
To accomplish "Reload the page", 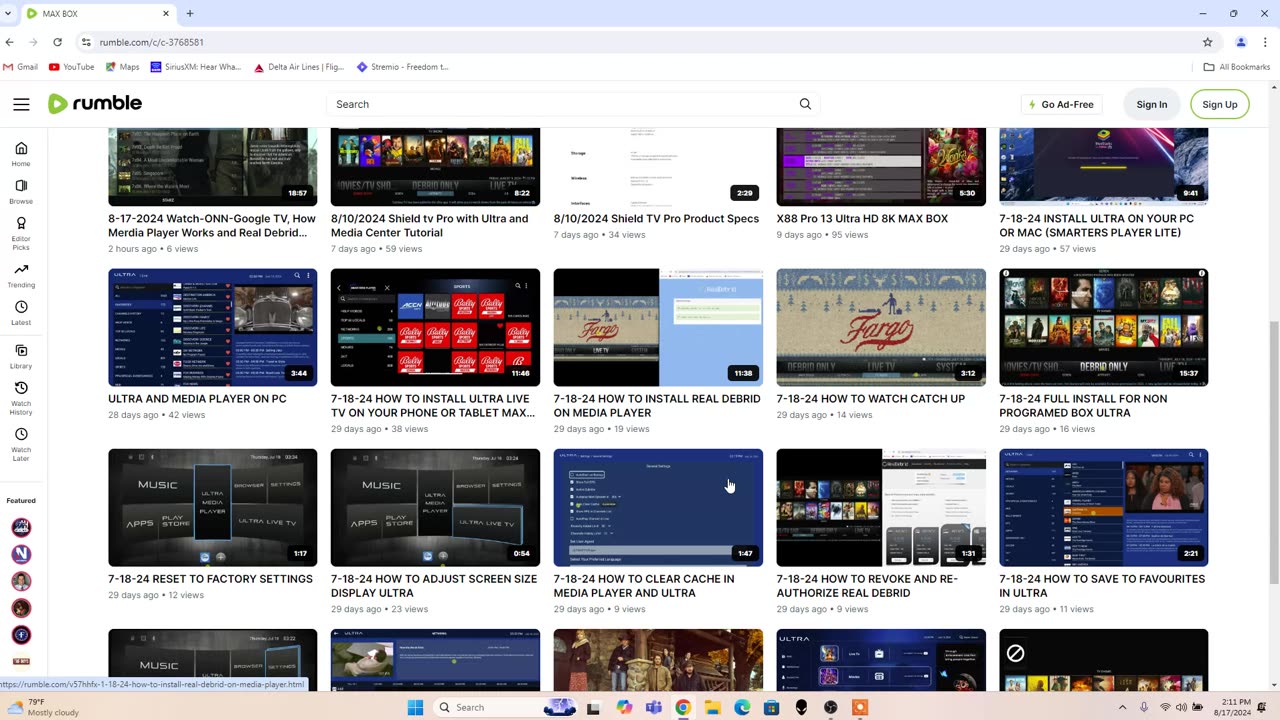I will [x=58, y=42].
